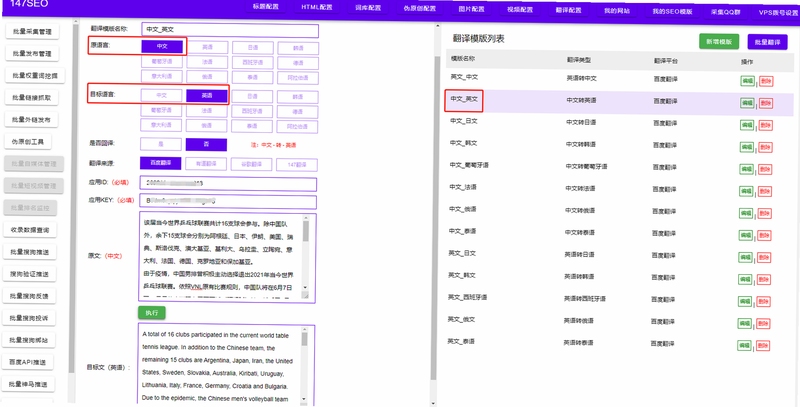Open 批量权重词挖掘 in the sidebar
800x407 pixels.
pyautogui.click(x=35, y=75)
